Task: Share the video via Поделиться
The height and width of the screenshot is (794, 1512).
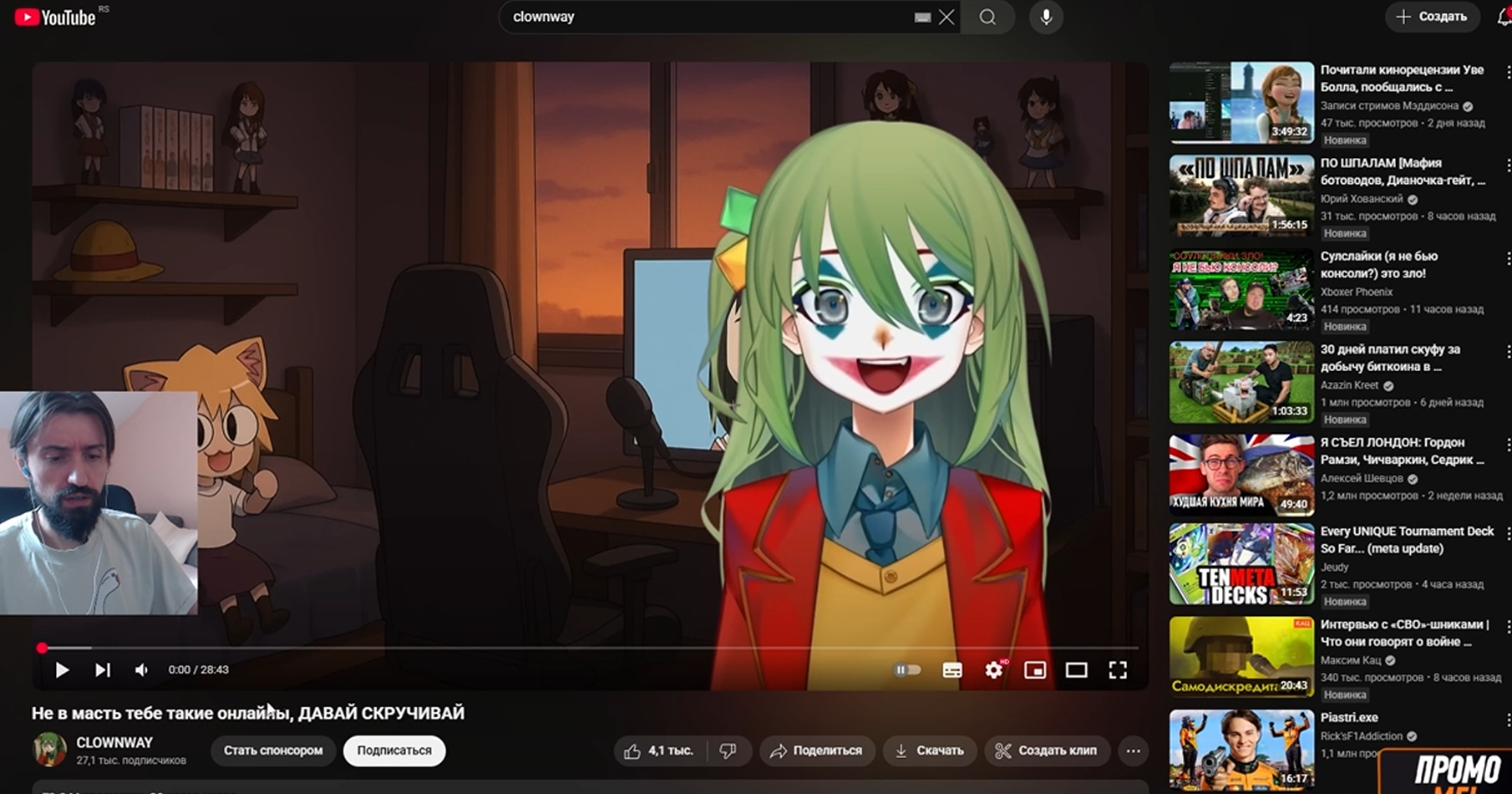Action: (817, 751)
